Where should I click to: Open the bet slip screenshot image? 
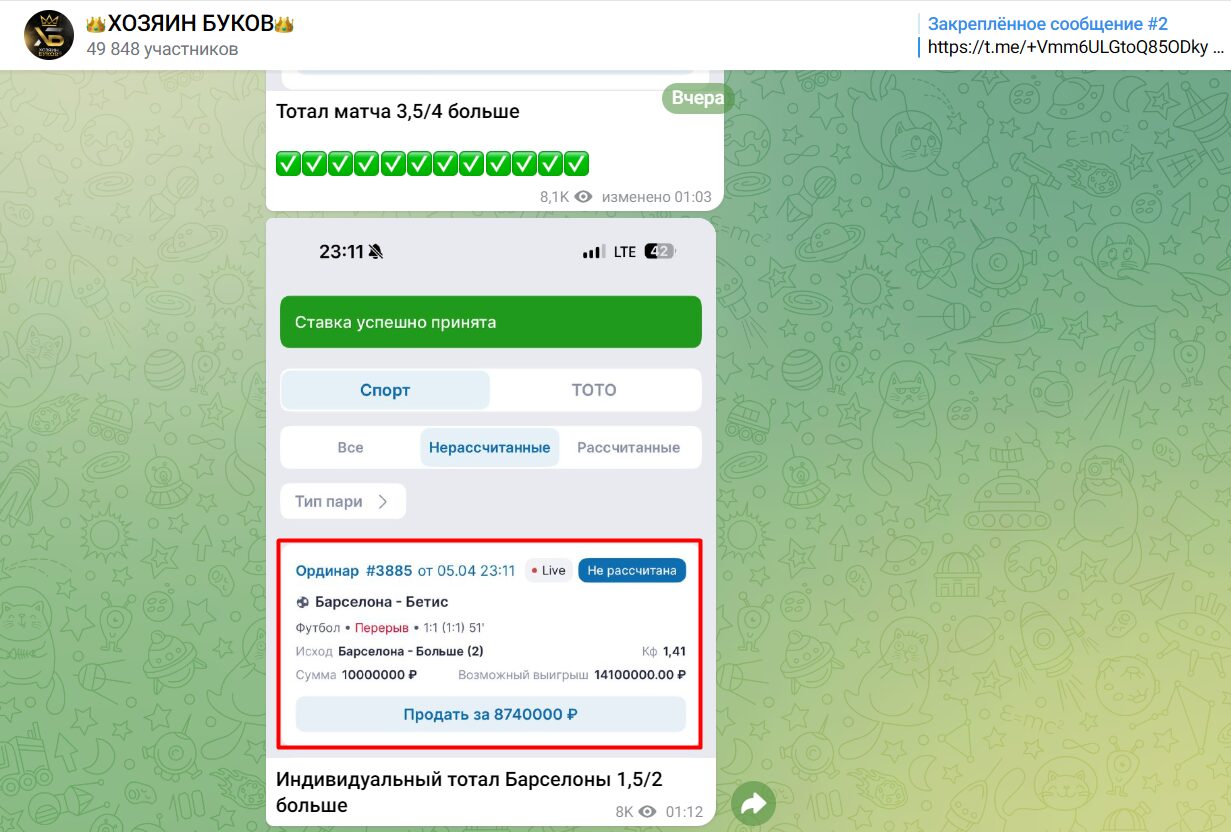tap(491, 487)
